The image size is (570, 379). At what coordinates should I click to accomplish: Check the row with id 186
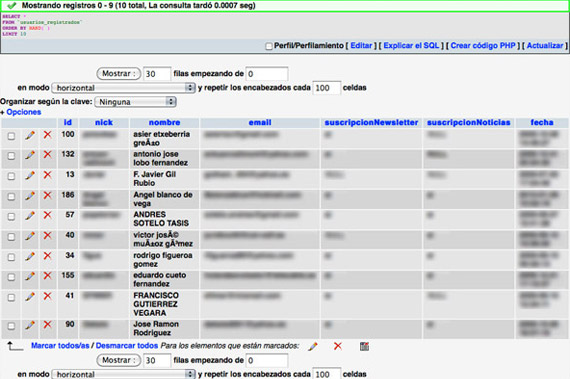[11, 197]
